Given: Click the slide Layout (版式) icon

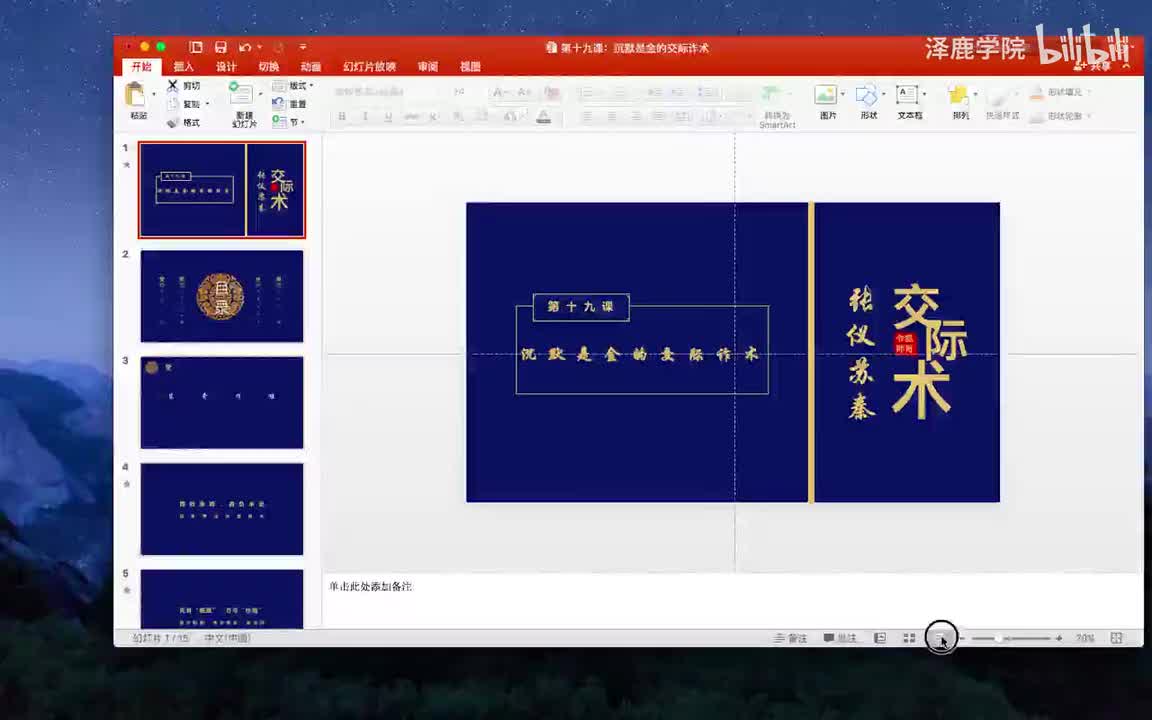Looking at the screenshot, I should click(279, 86).
